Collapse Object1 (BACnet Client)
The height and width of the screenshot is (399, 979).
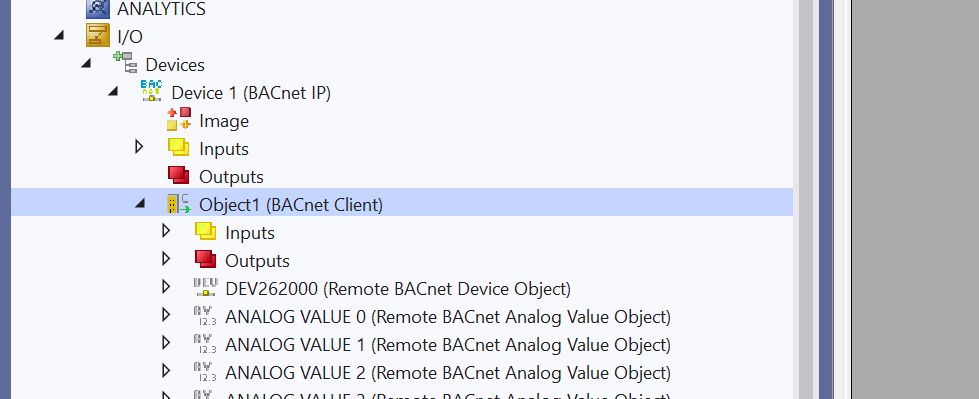click(x=140, y=204)
